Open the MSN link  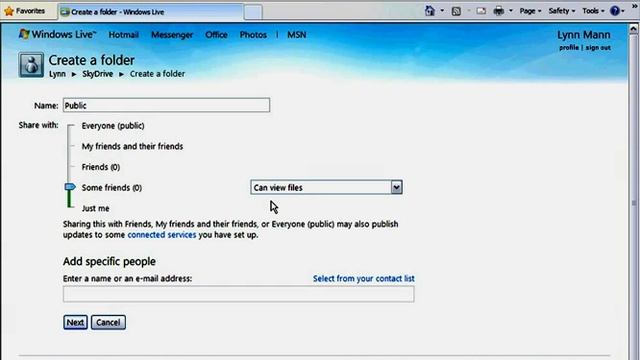[297, 35]
